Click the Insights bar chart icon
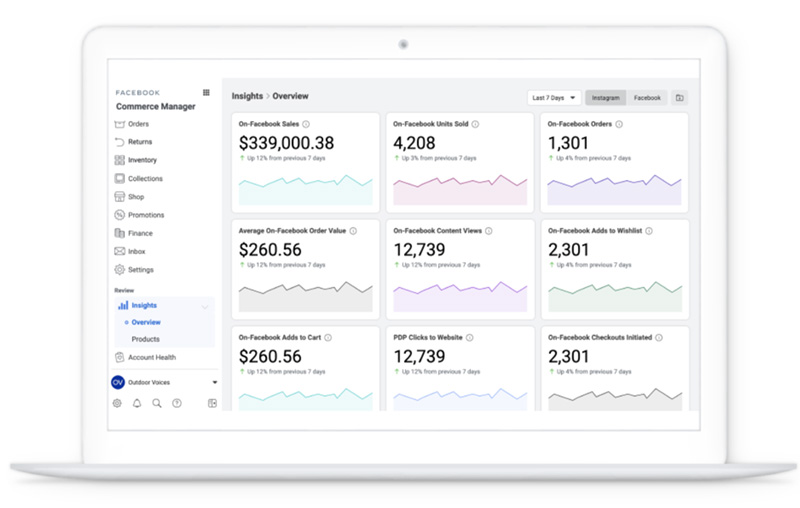This screenshot has height=508, width=800. pos(123,305)
